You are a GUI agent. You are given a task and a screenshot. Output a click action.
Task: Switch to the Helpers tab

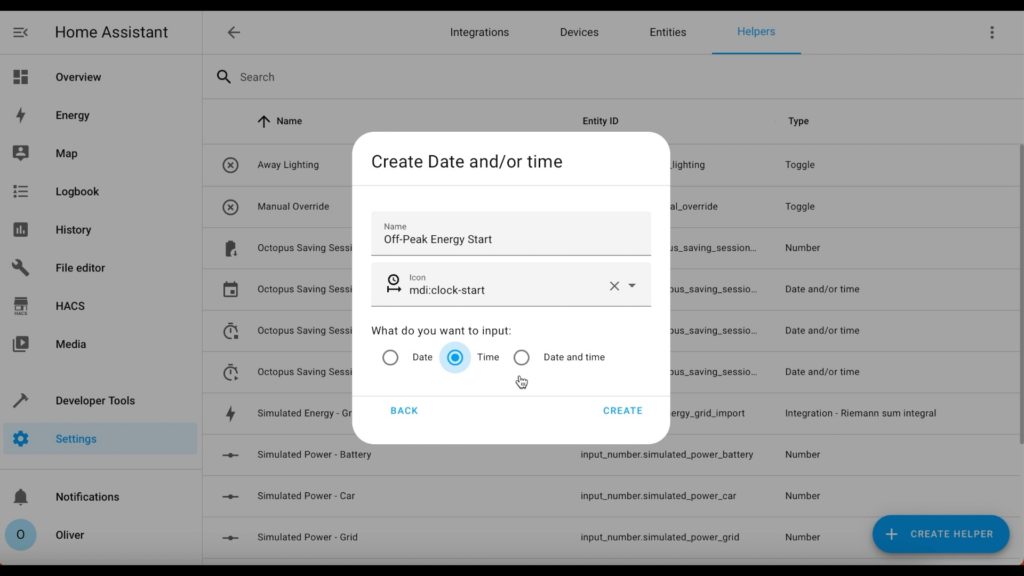756,31
